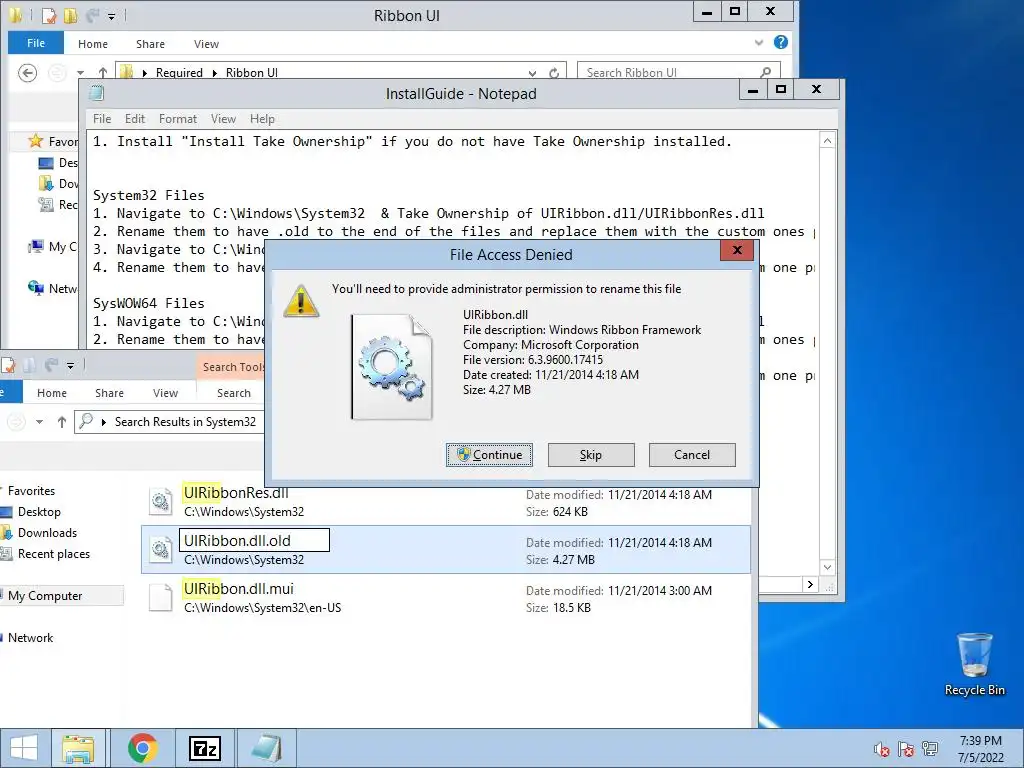Click Properties icon in Ribbon UI title bar
The height and width of the screenshot is (768, 1024).
click(x=48, y=15)
